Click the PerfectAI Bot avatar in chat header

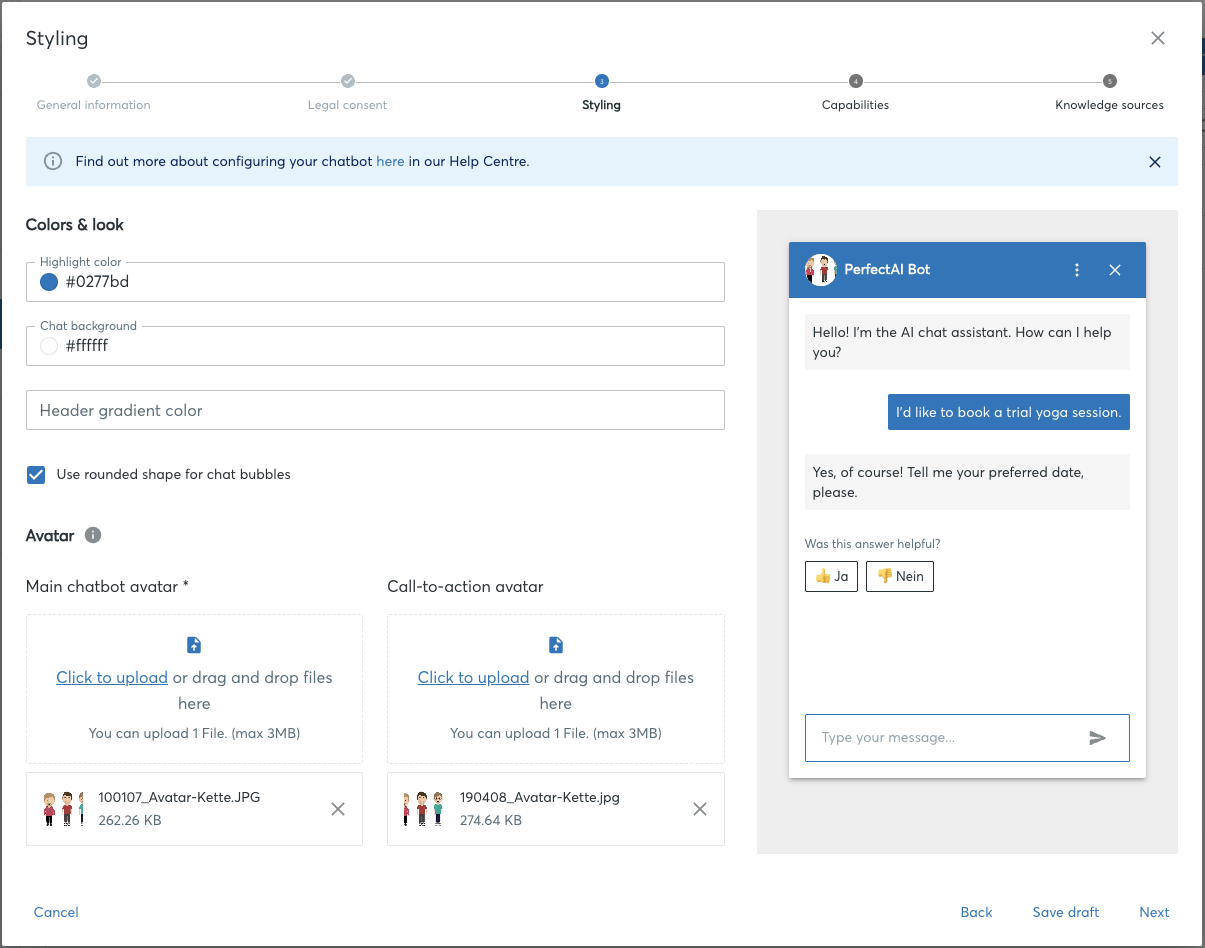click(x=820, y=270)
